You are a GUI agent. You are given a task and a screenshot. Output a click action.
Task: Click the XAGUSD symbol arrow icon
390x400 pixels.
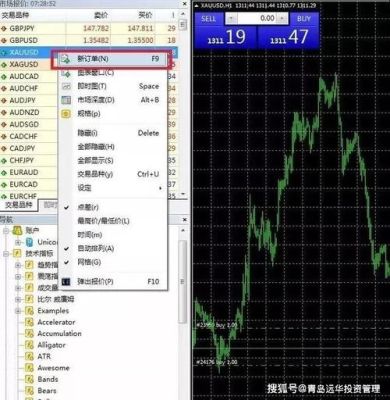(x=4, y=64)
